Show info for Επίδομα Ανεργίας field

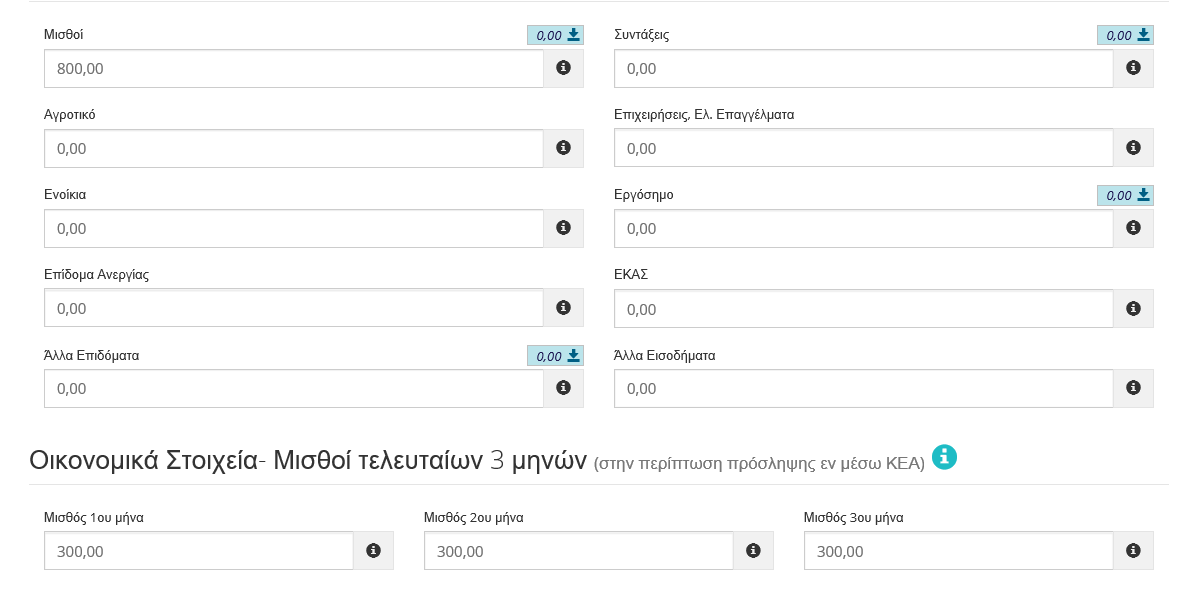click(563, 308)
